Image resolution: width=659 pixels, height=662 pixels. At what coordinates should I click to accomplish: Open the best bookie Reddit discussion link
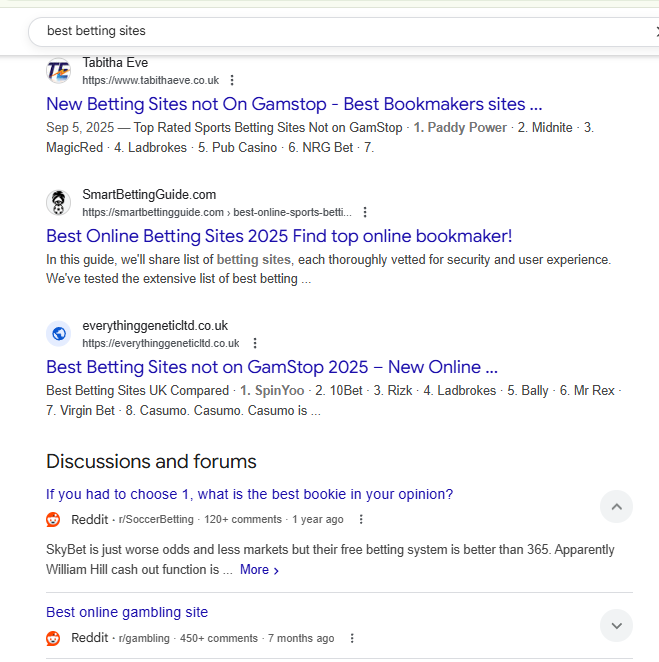pyautogui.click(x=249, y=494)
